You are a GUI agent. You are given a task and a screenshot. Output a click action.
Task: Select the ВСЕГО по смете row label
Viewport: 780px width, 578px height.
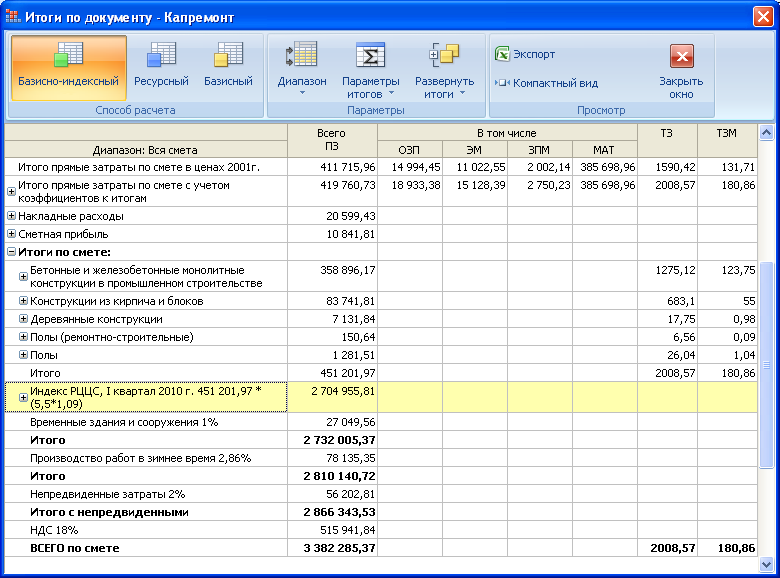click(75, 548)
